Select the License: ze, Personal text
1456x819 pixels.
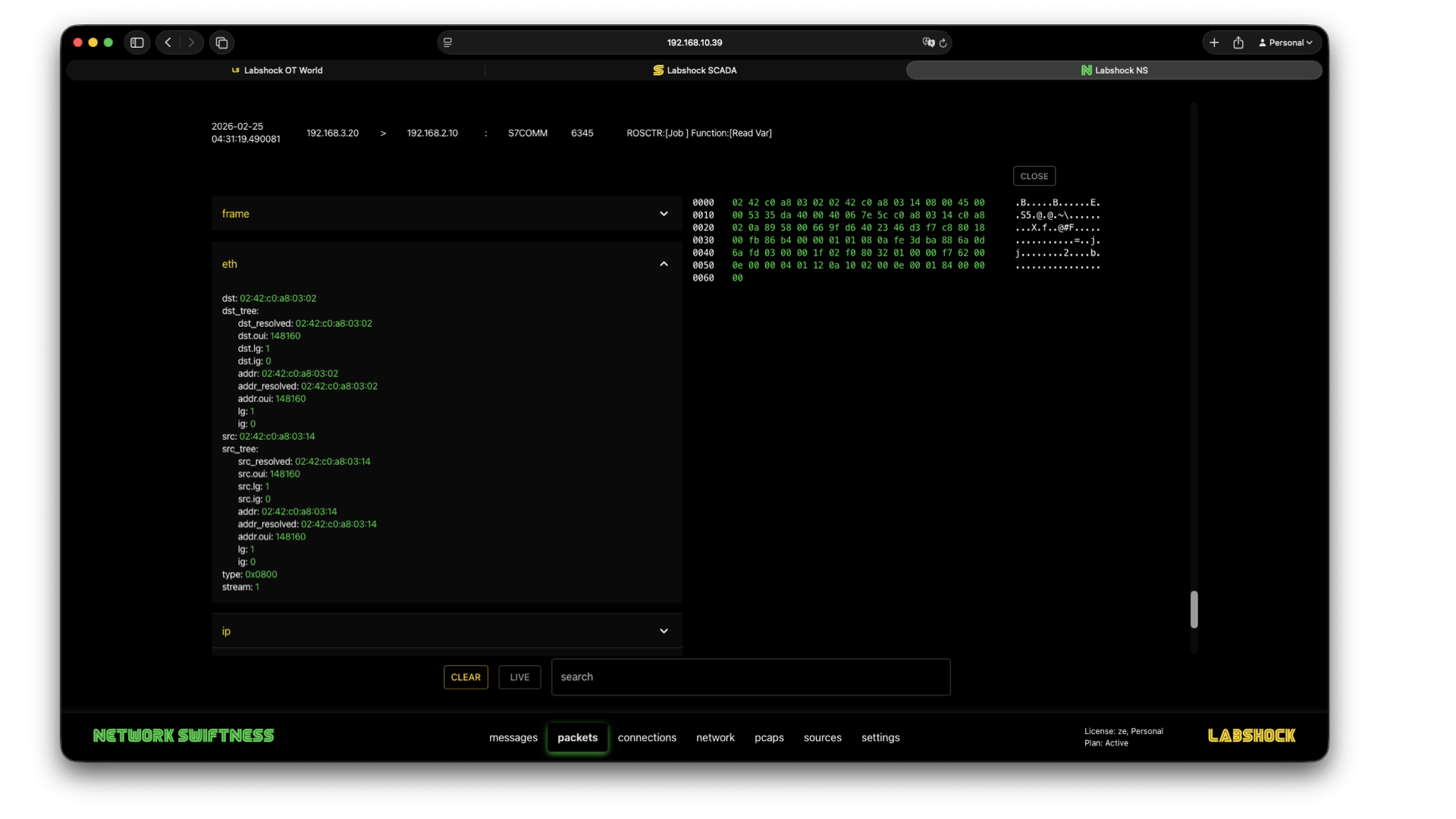coord(1124,731)
